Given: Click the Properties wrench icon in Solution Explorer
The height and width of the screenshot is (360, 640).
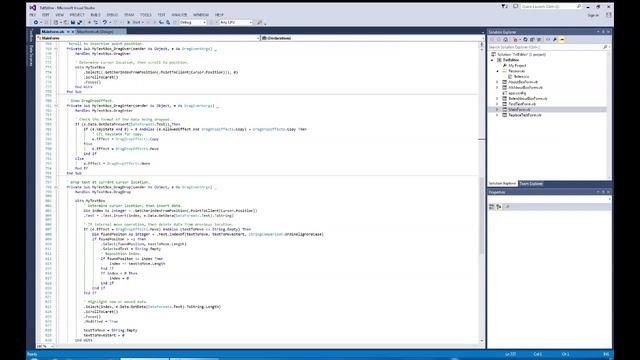Looking at the screenshot, I should click(x=555, y=40).
